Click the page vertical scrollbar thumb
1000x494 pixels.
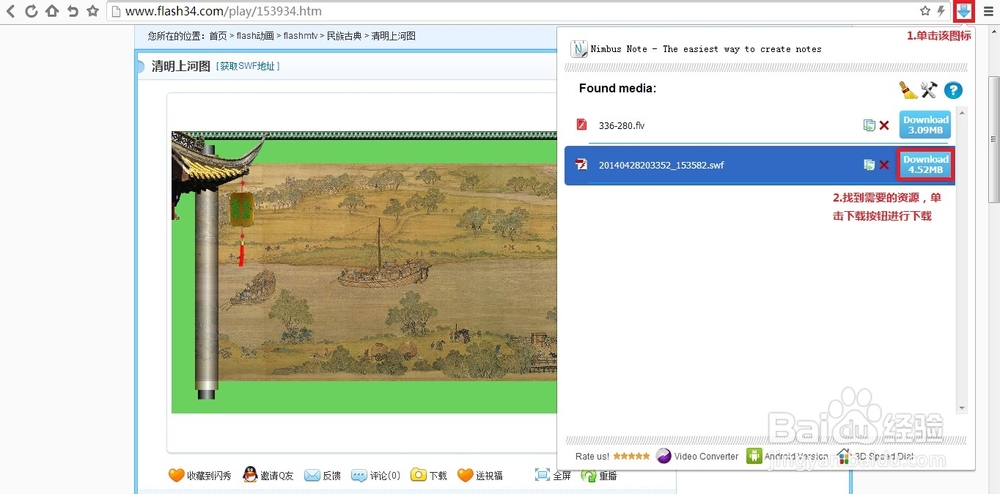(x=993, y=139)
